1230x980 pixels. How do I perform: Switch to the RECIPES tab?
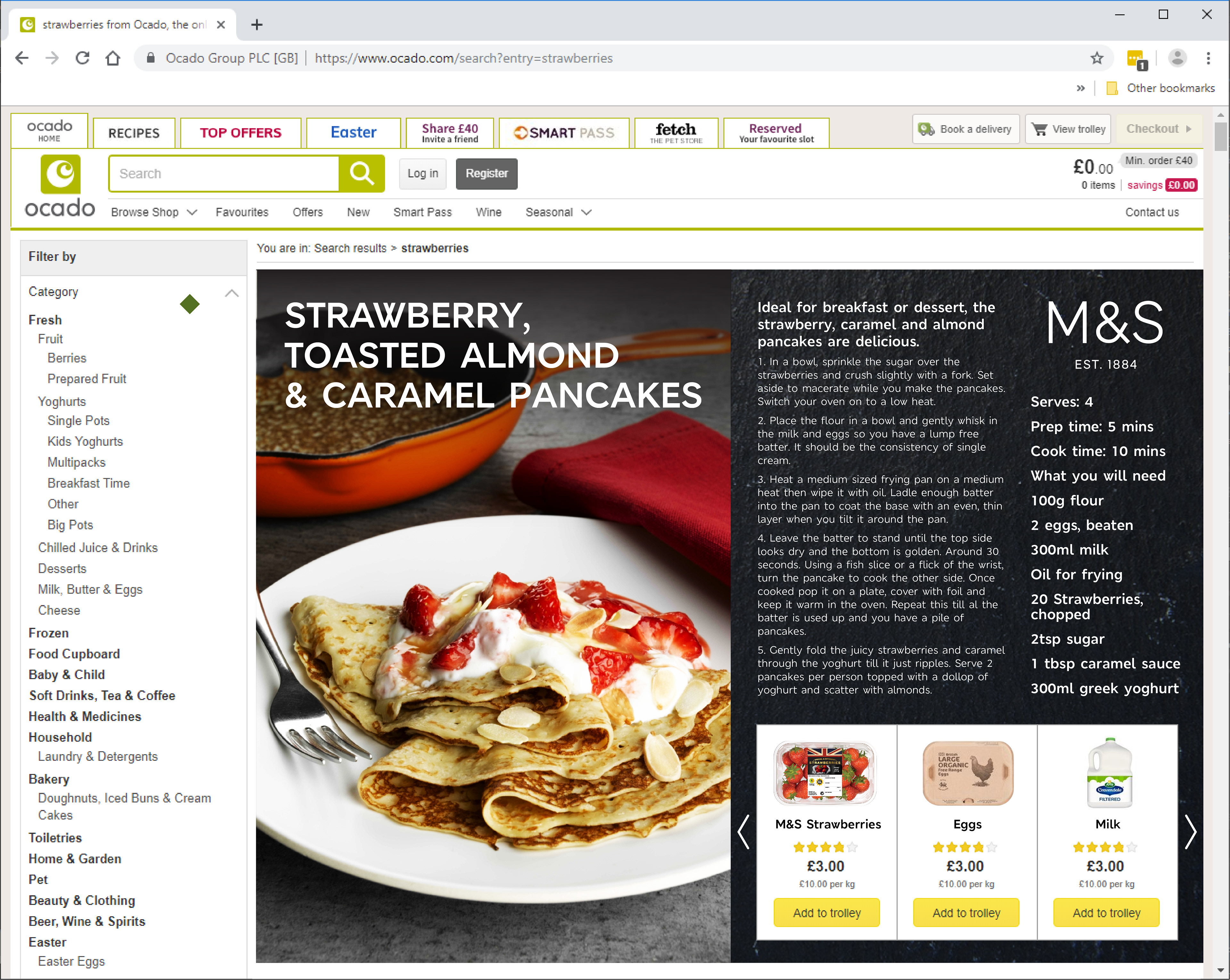(134, 133)
